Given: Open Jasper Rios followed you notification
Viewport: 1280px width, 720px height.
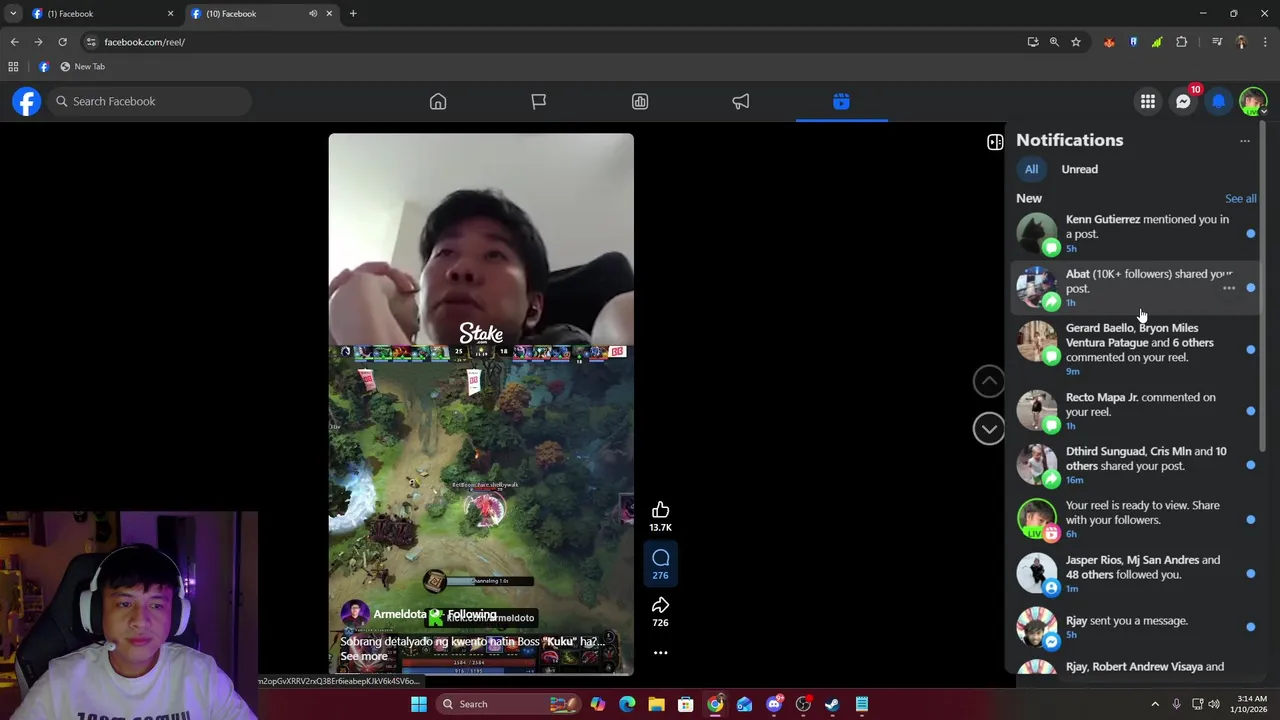Looking at the screenshot, I should pos(1137,573).
